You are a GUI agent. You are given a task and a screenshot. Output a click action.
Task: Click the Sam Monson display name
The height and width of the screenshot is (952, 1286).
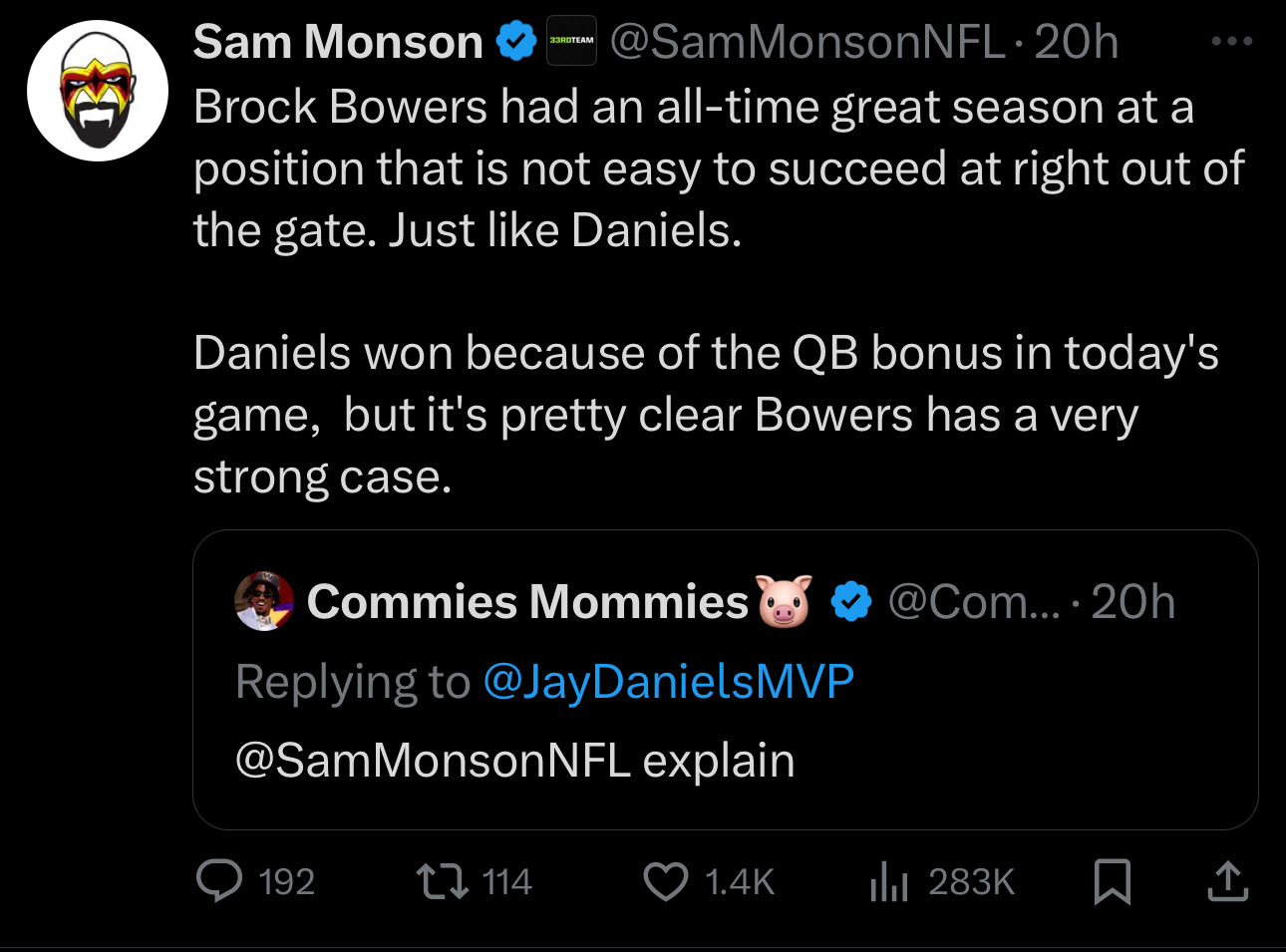click(x=338, y=42)
